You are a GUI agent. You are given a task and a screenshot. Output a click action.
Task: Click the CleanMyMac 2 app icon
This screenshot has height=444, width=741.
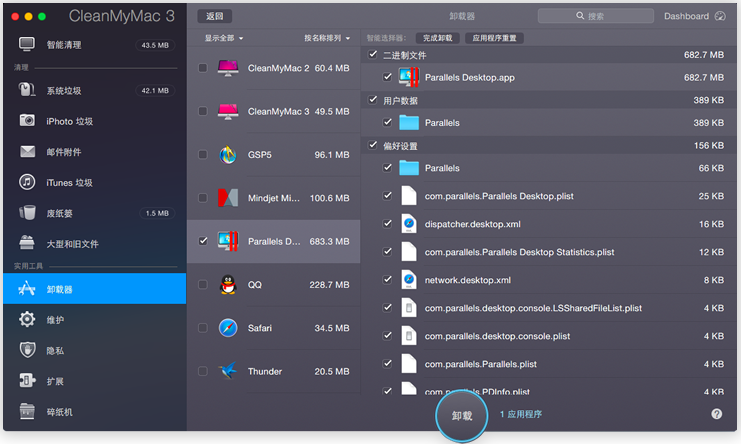(228, 68)
